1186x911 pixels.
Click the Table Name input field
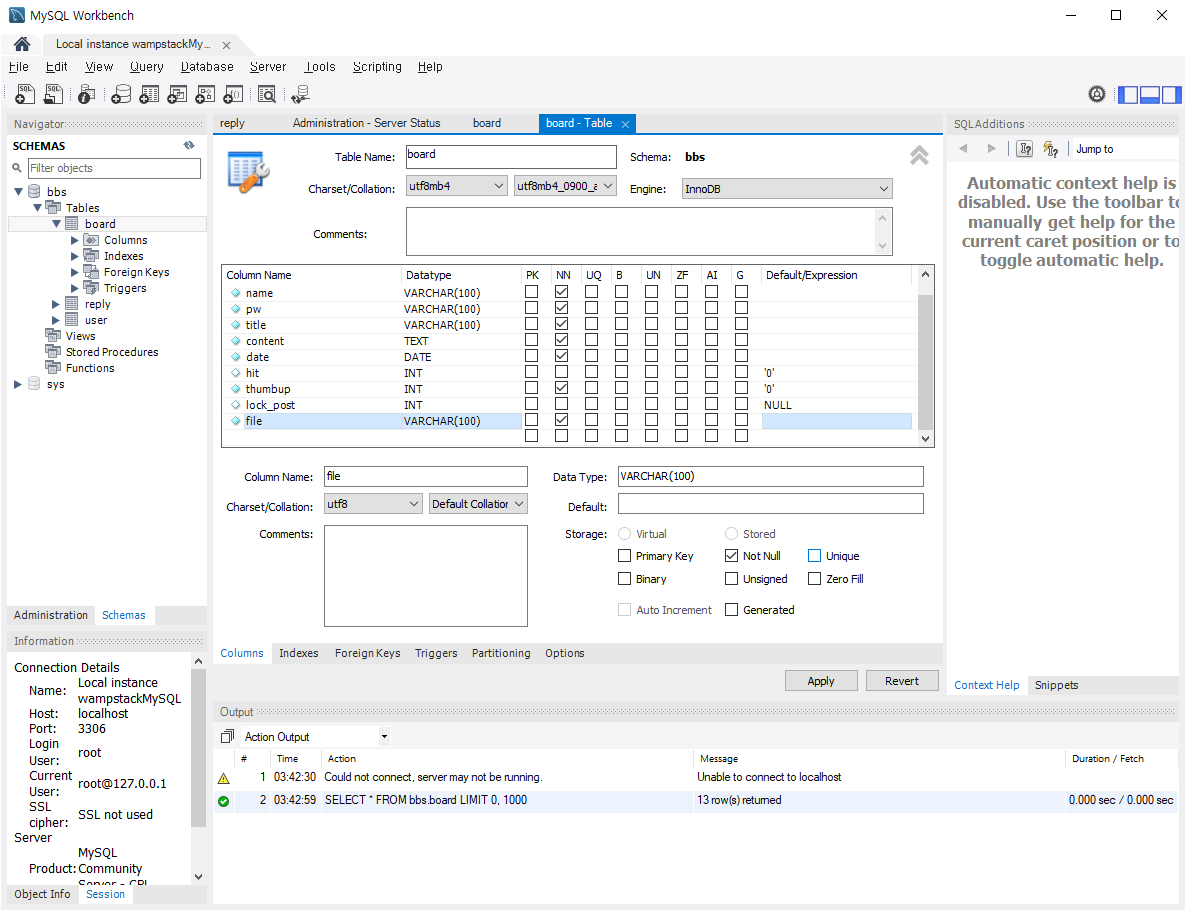[x=511, y=157]
